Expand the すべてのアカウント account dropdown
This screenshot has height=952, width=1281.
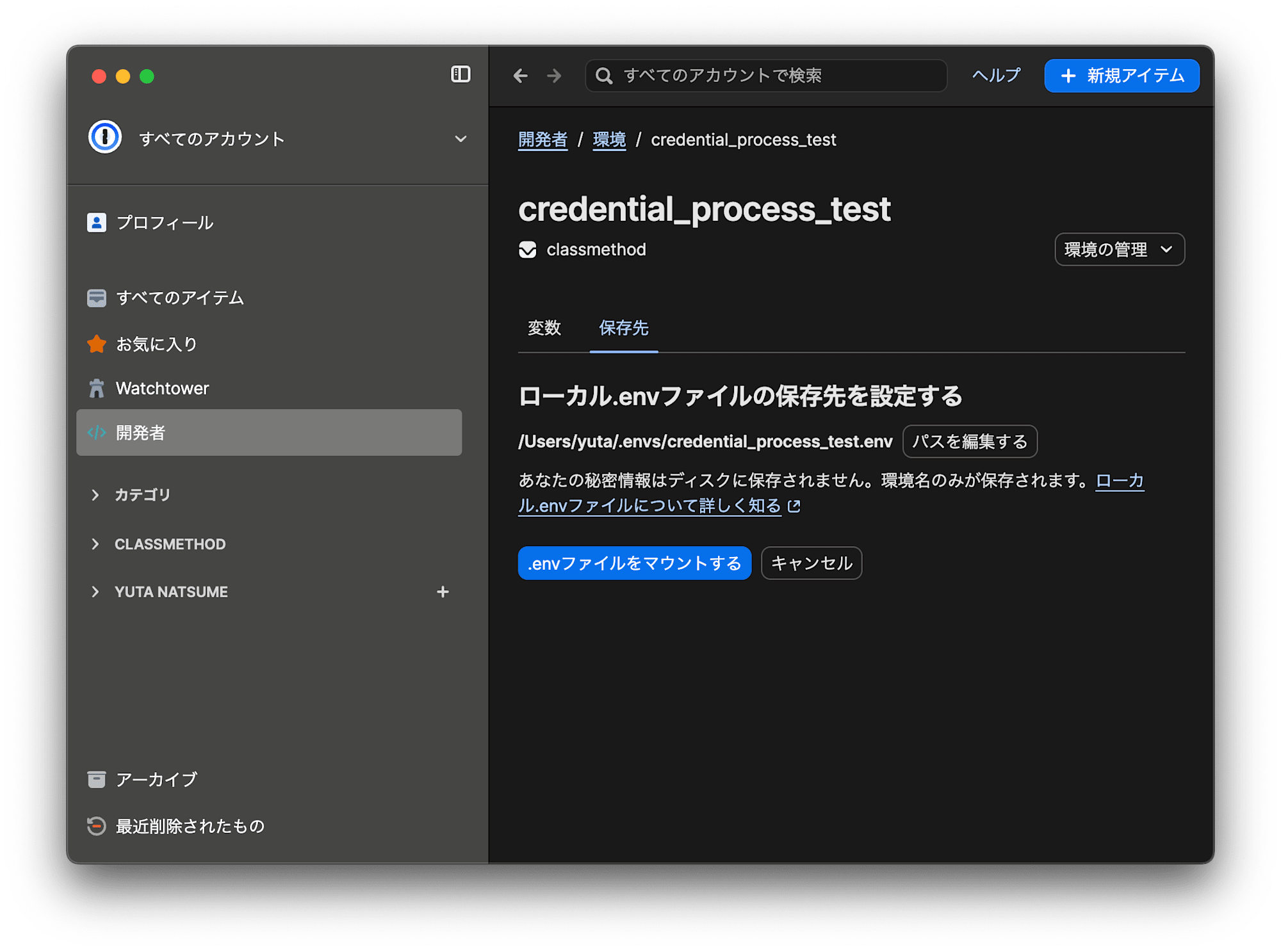461,139
